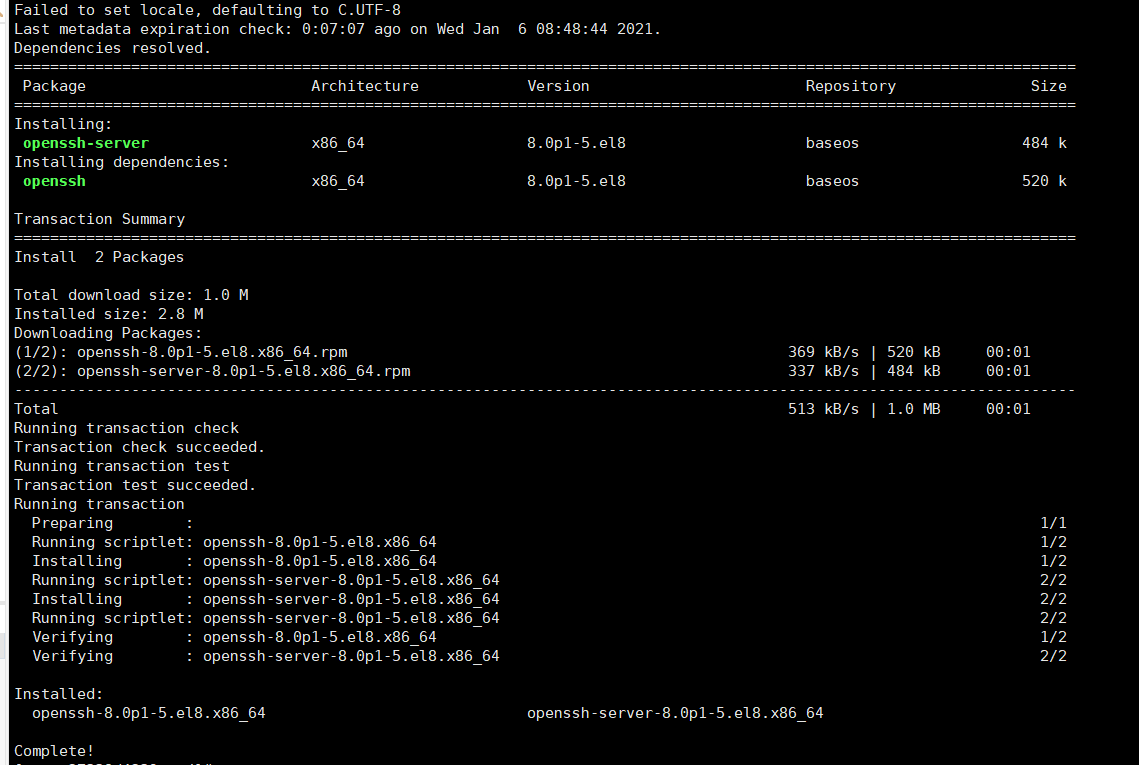The width and height of the screenshot is (1139, 765).
Task: Click the Repository column header
Action: point(850,85)
